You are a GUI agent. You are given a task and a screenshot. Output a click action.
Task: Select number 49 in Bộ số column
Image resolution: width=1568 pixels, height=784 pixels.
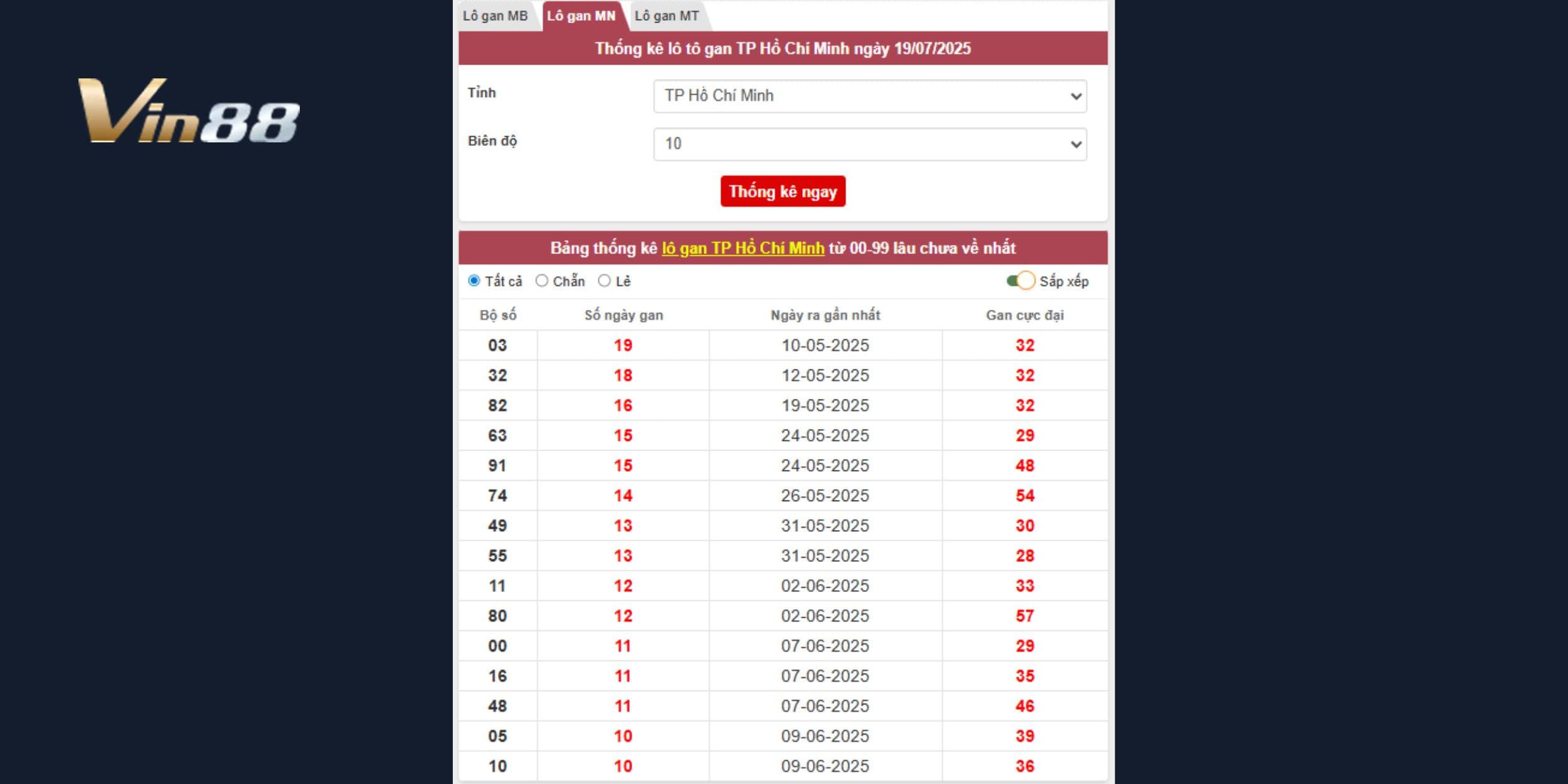pyautogui.click(x=497, y=526)
